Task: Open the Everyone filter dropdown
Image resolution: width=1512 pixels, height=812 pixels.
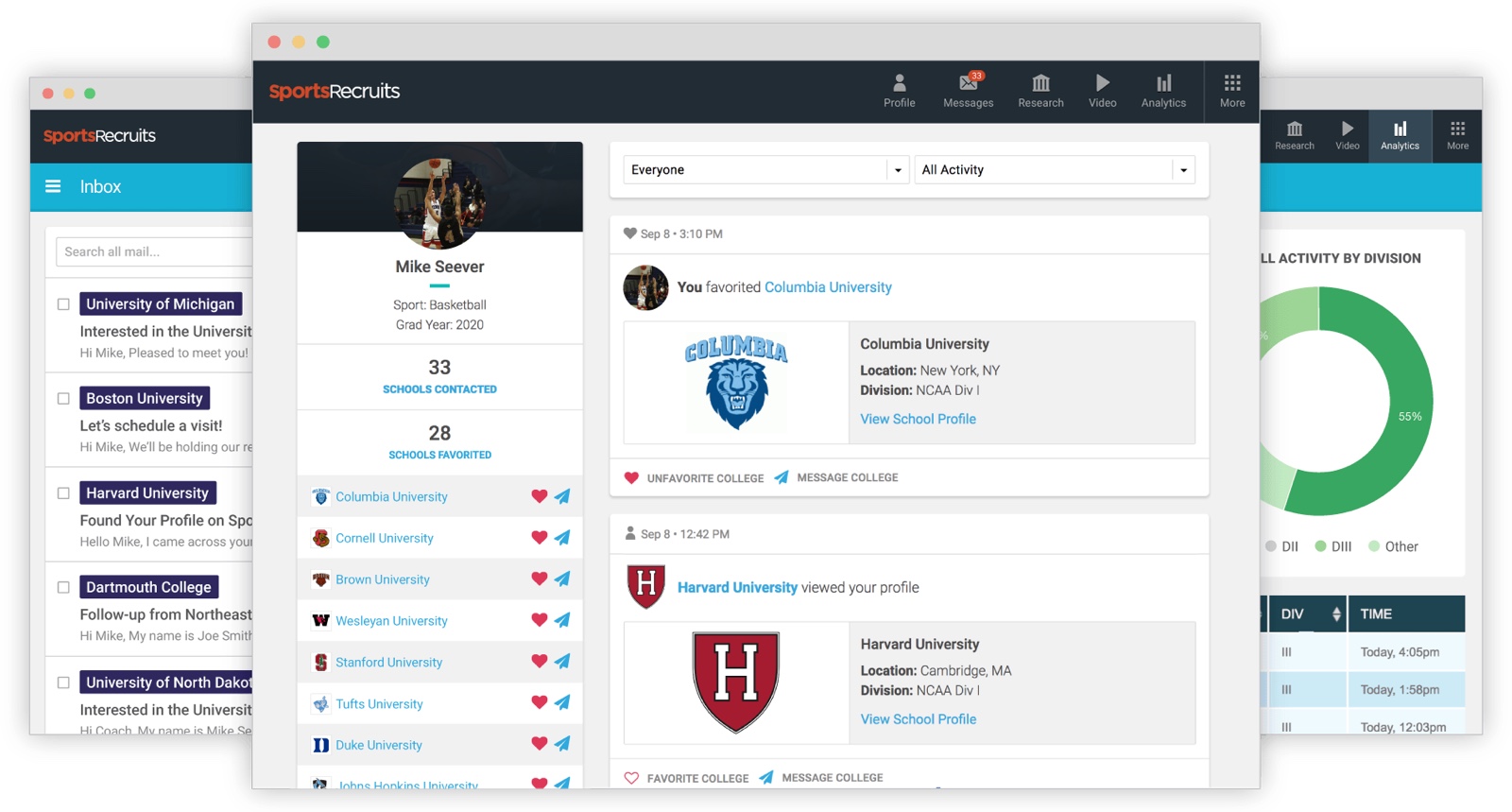Action: pyautogui.click(x=765, y=170)
